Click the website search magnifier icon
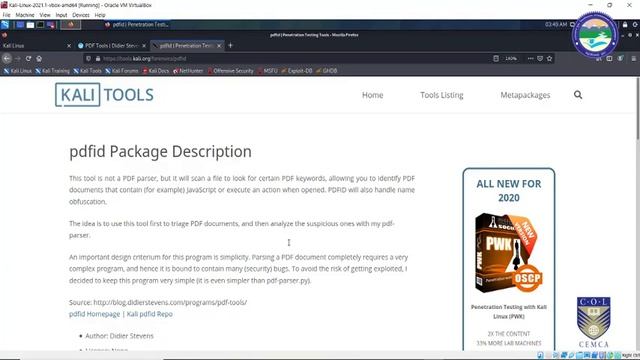 [x=578, y=95]
